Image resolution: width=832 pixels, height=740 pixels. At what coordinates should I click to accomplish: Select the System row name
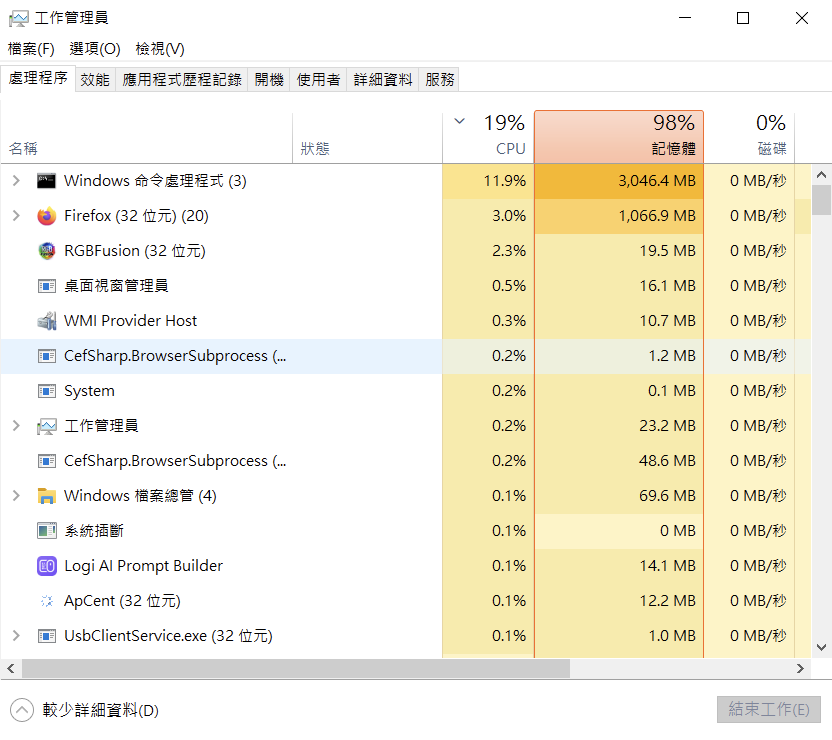tap(89, 391)
